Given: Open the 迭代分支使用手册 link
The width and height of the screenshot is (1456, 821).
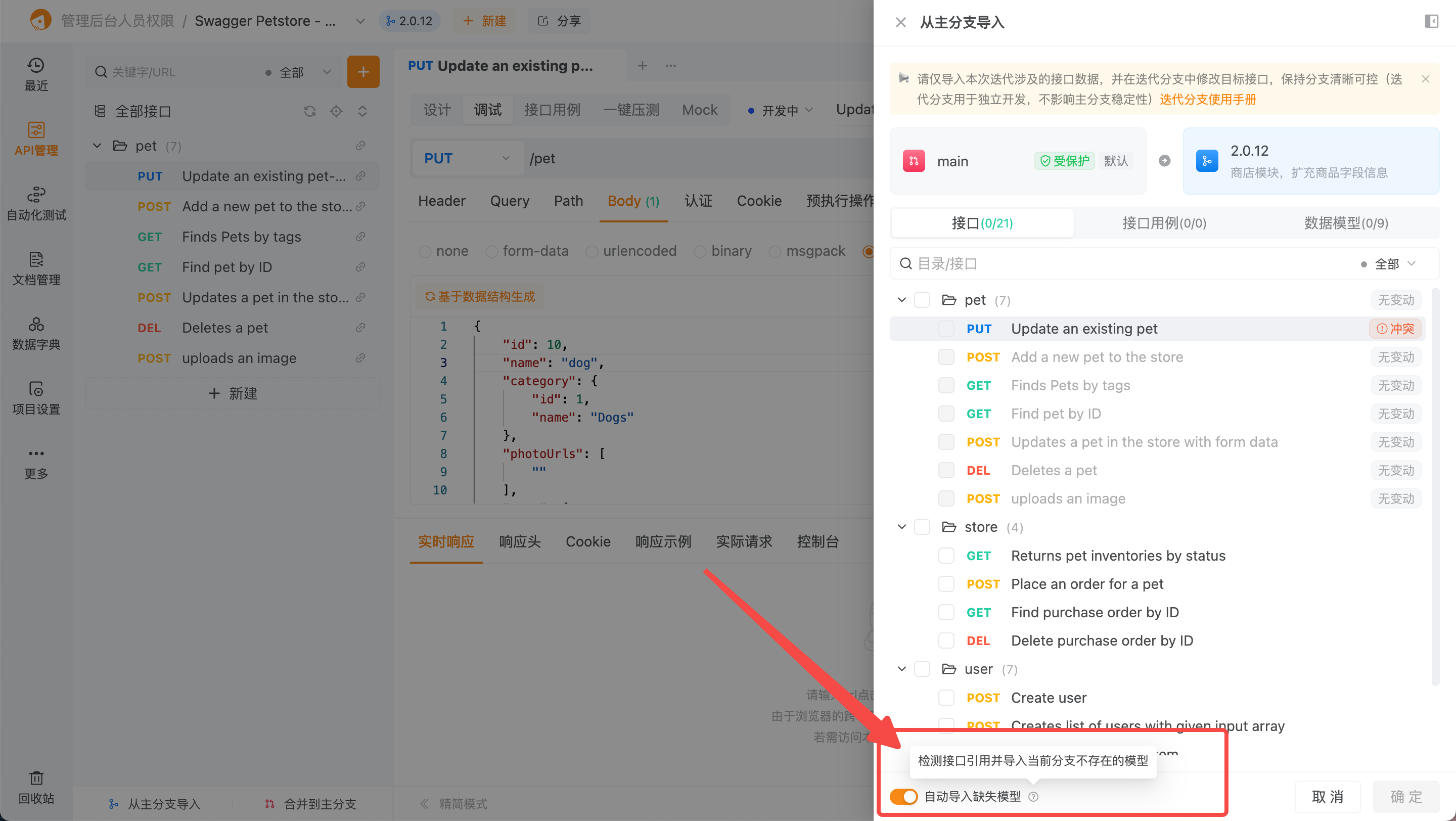Looking at the screenshot, I should pos(1208,100).
